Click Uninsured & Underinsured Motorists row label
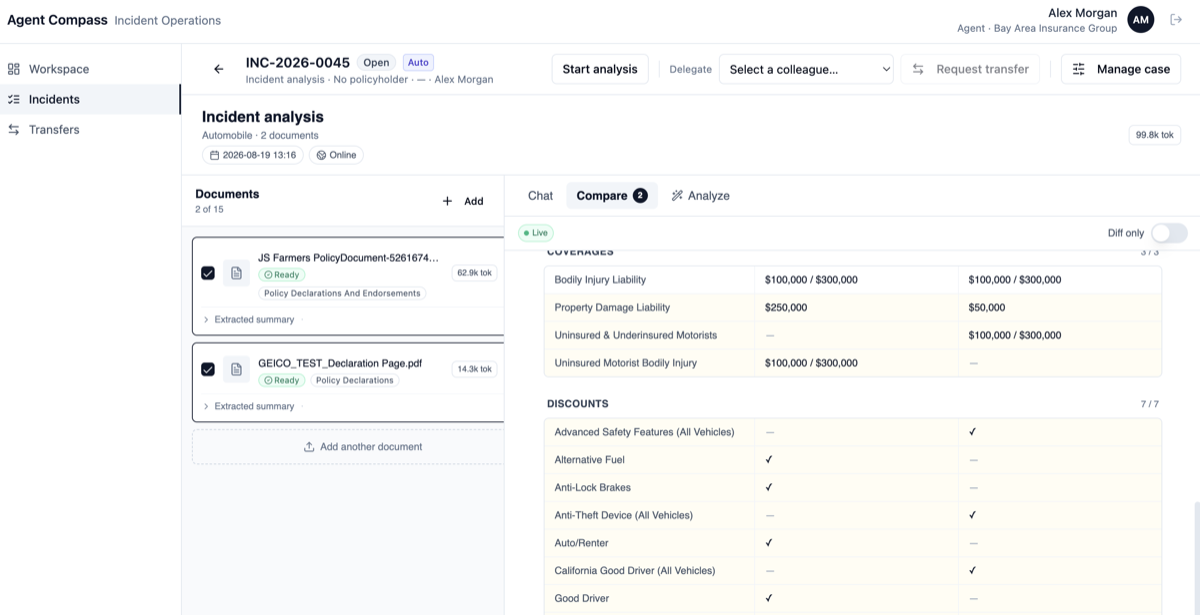Viewport: 1200px width, 615px height. coord(635,335)
